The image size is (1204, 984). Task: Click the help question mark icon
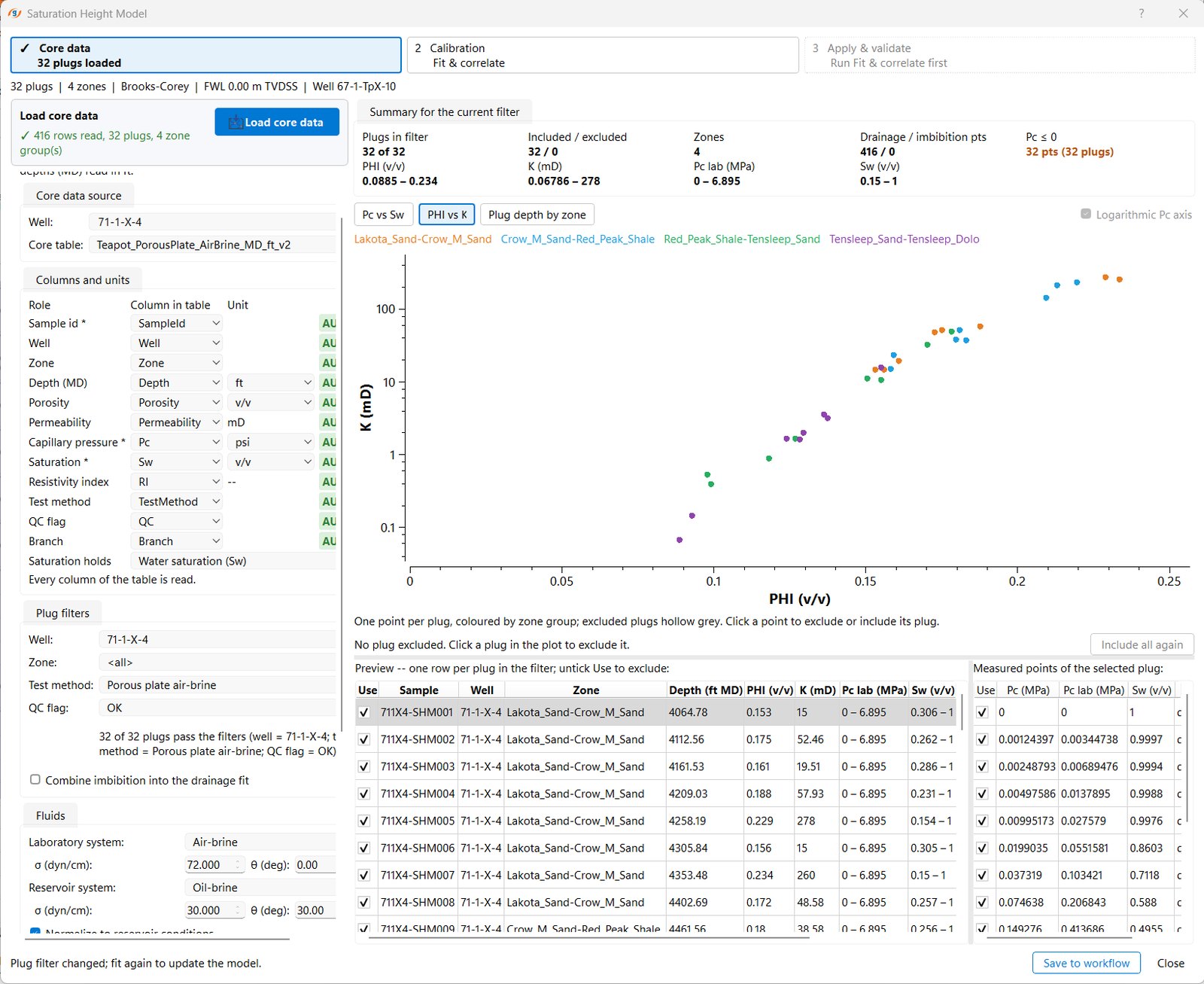(x=1142, y=14)
